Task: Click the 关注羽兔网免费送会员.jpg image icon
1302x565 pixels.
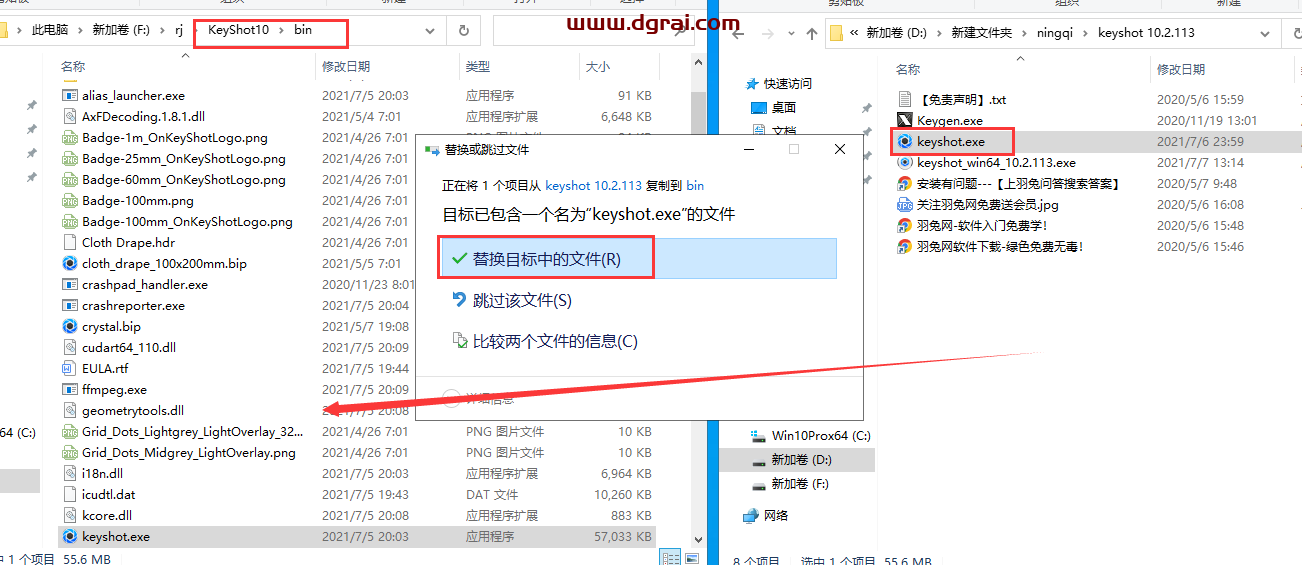Action: pos(904,205)
